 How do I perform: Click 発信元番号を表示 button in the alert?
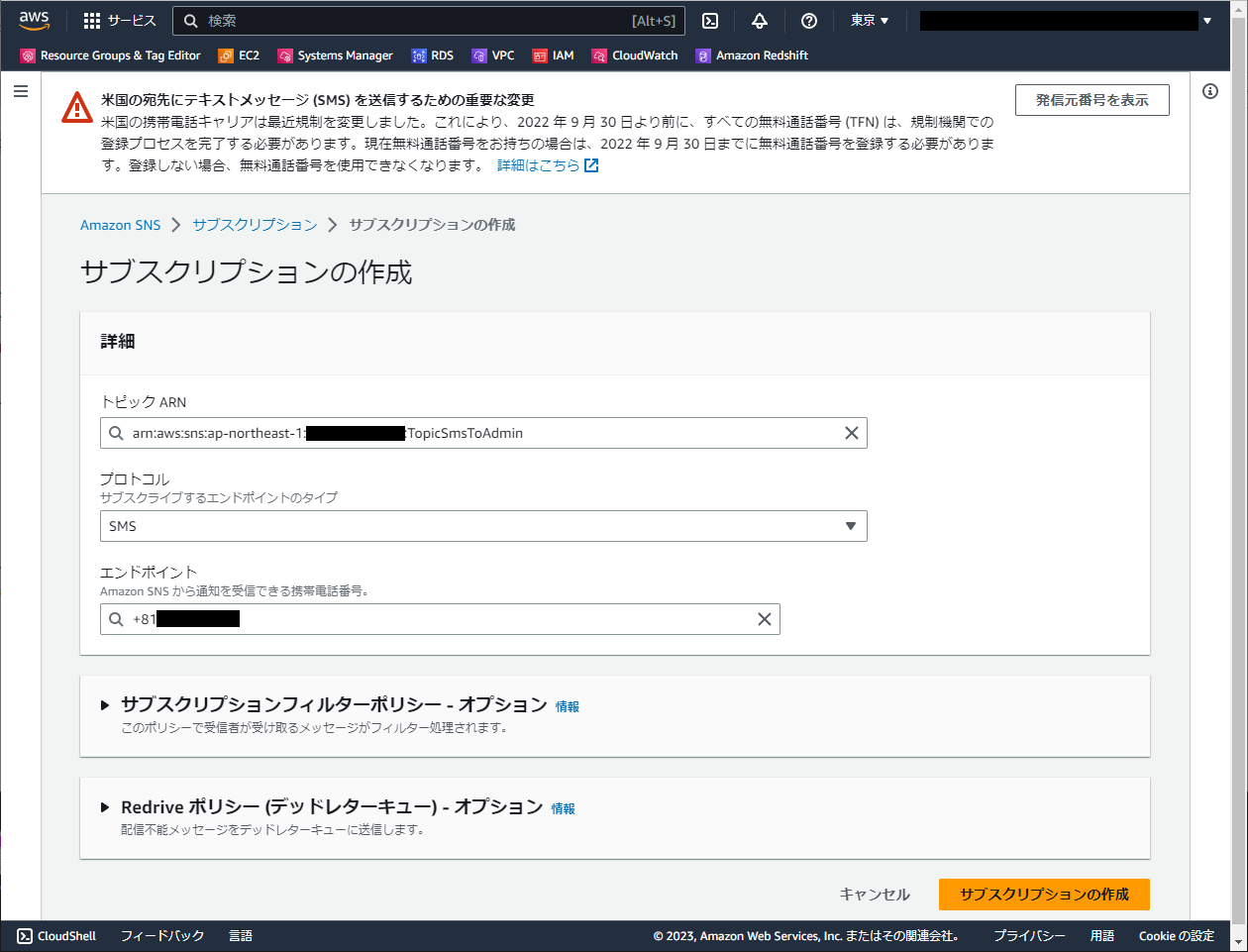(x=1092, y=99)
